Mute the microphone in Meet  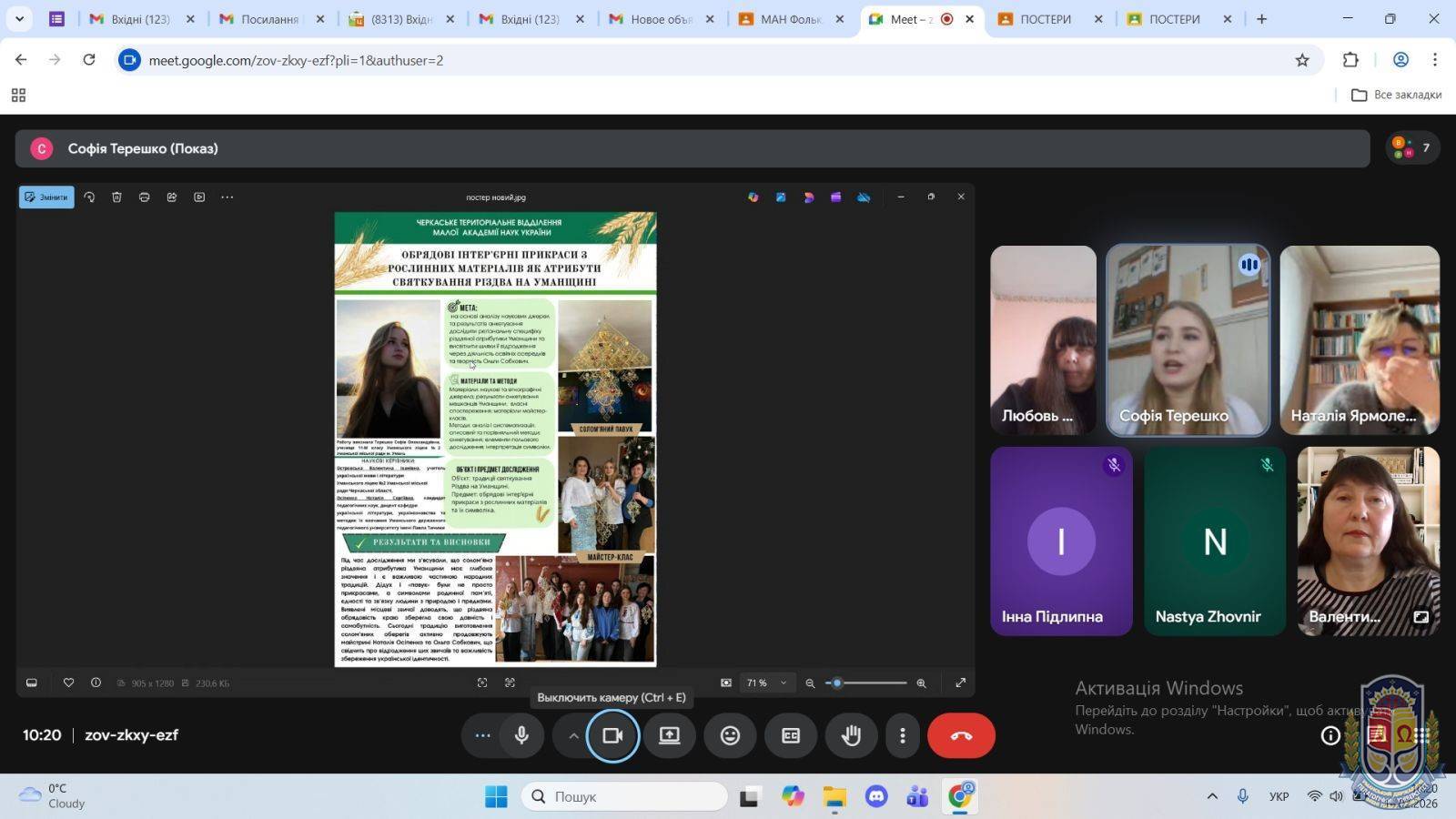click(521, 735)
